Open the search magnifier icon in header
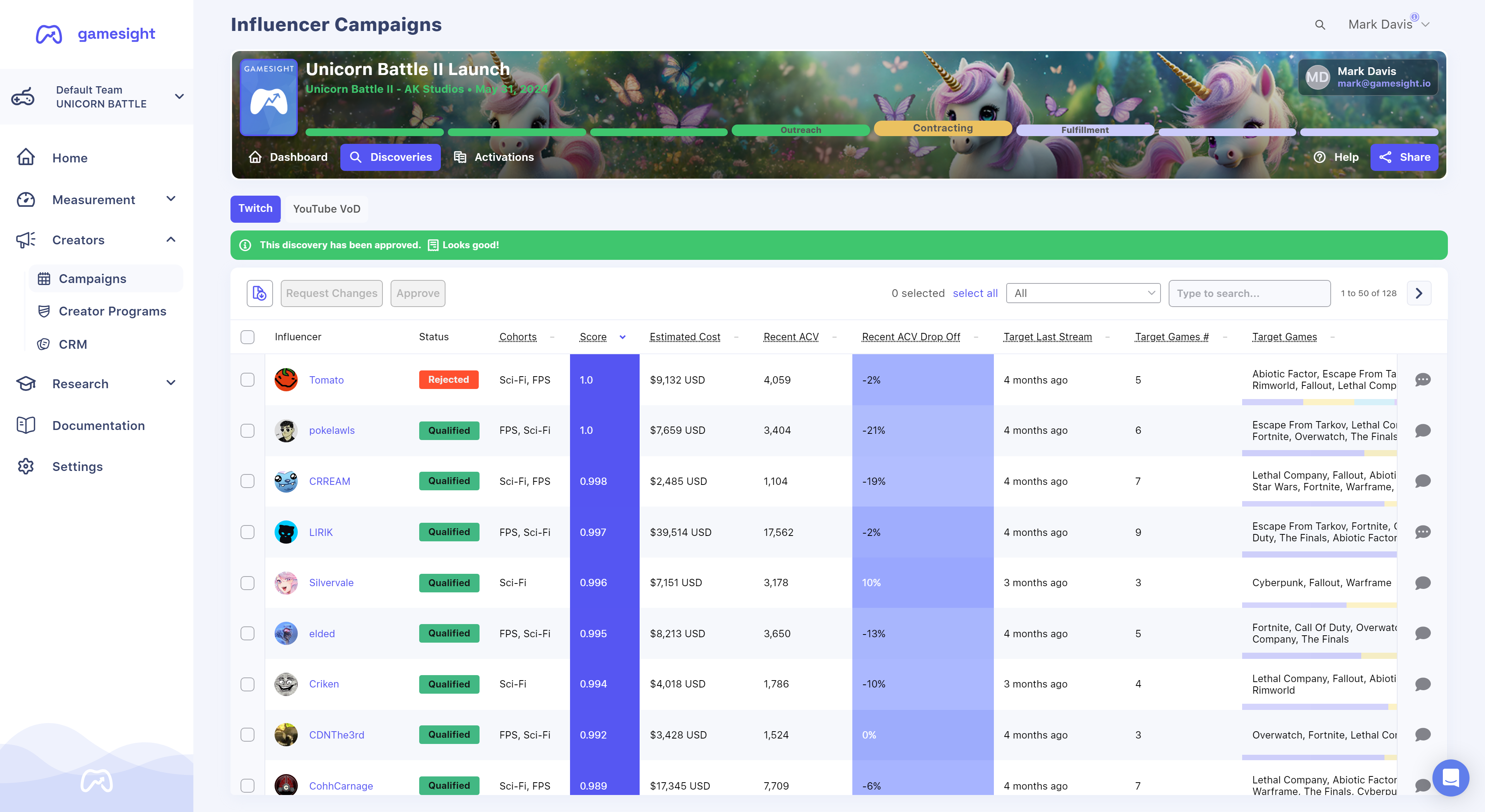This screenshot has width=1485, height=812. [1319, 25]
